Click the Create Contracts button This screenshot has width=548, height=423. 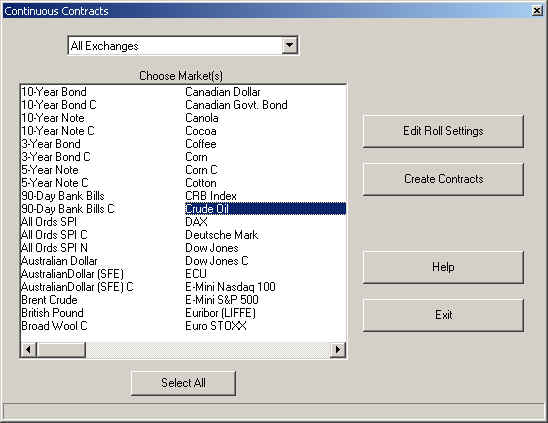pos(443,179)
